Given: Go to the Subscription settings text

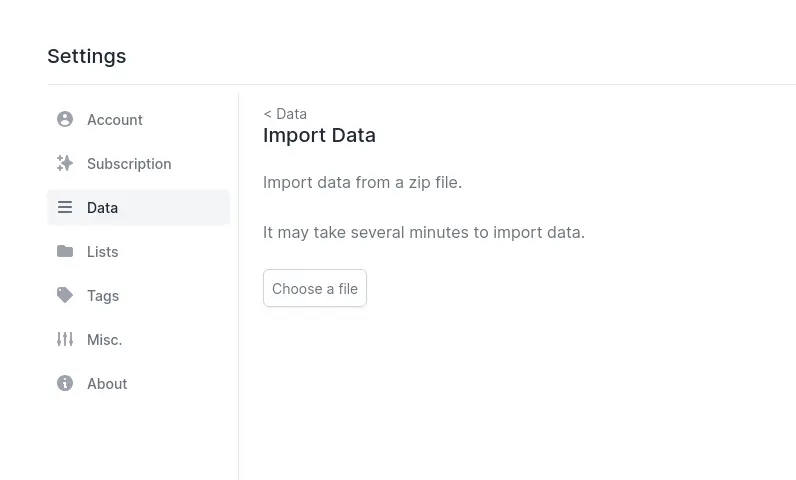Looking at the screenshot, I should (129, 164).
